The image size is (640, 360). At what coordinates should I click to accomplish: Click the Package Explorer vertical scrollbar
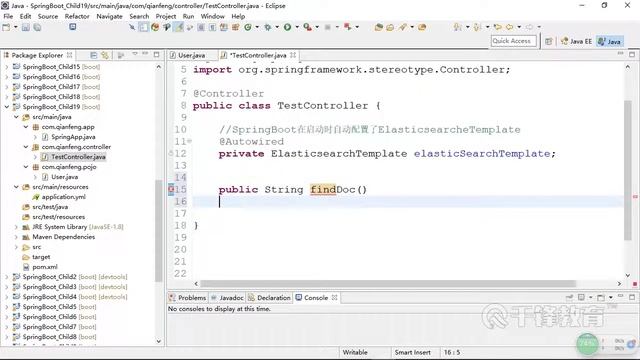tap(159, 231)
